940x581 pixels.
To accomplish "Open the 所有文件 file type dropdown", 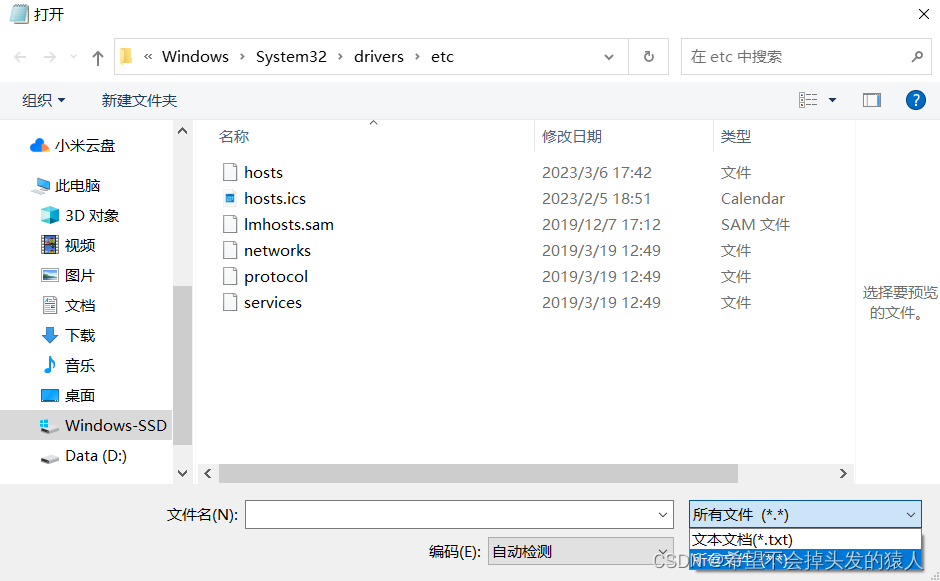I will 805,514.
